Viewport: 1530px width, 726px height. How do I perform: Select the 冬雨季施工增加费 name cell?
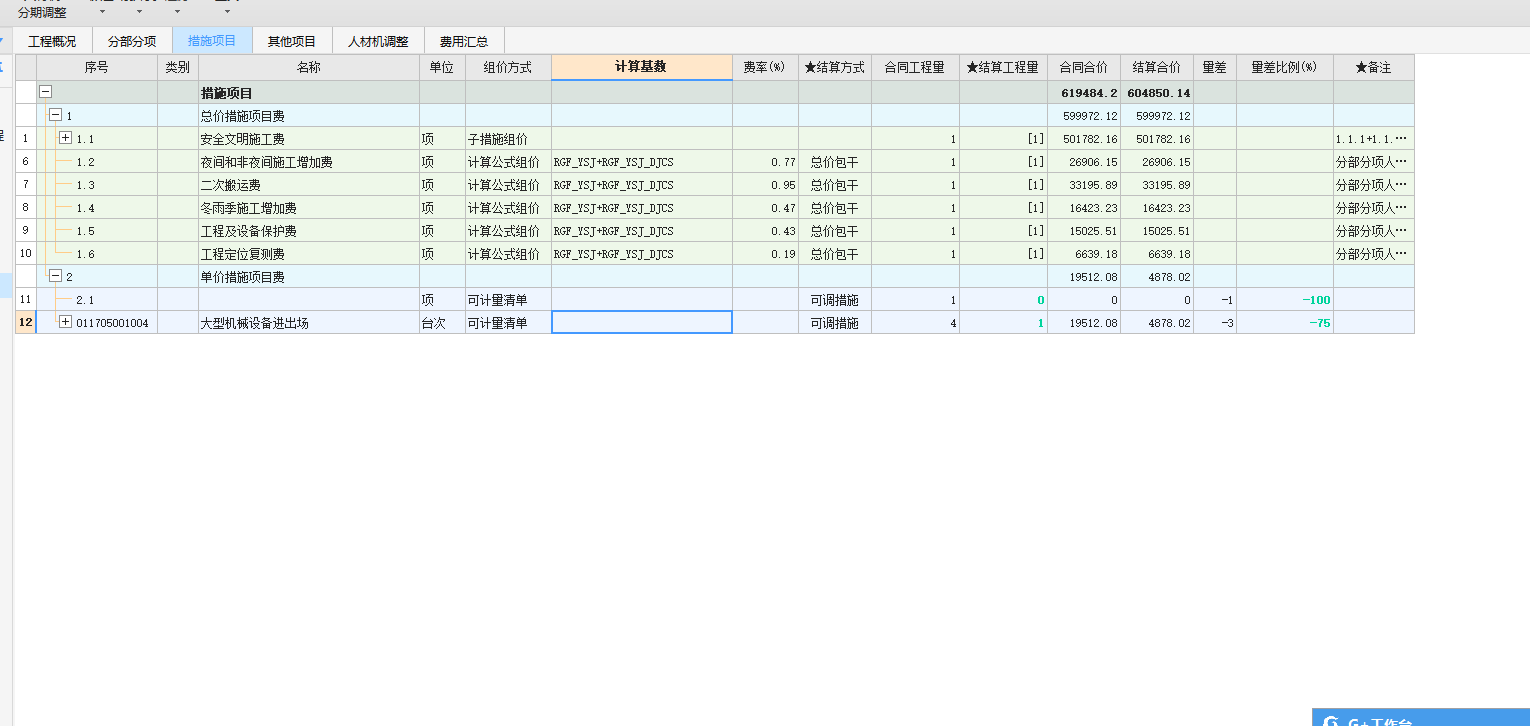click(x=309, y=207)
